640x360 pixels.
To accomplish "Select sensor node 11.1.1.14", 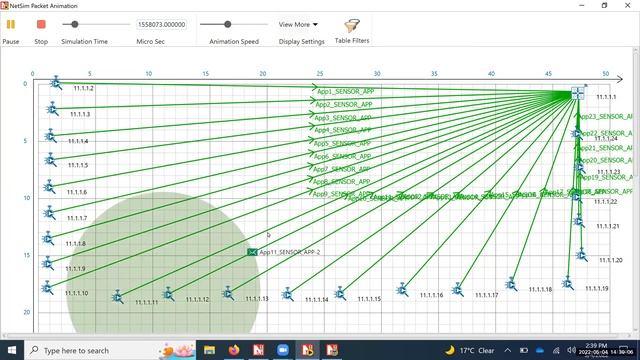I will (288, 294).
